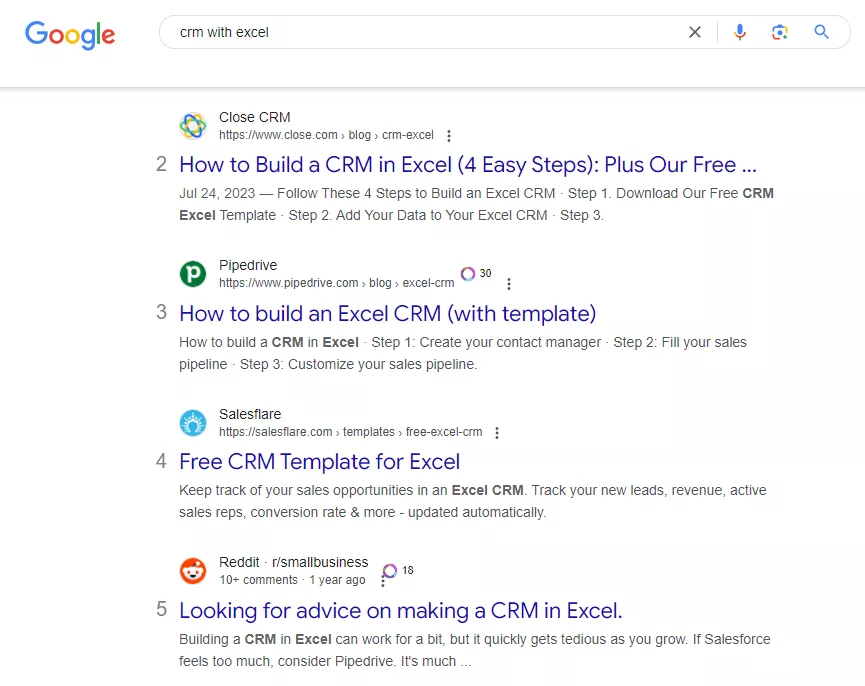Click into the search box with crm with excel

419,33
